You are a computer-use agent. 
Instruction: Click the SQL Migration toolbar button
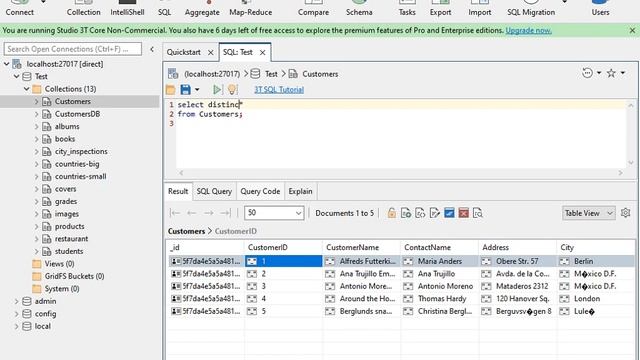pyautogui.click(x=531, y=8)
